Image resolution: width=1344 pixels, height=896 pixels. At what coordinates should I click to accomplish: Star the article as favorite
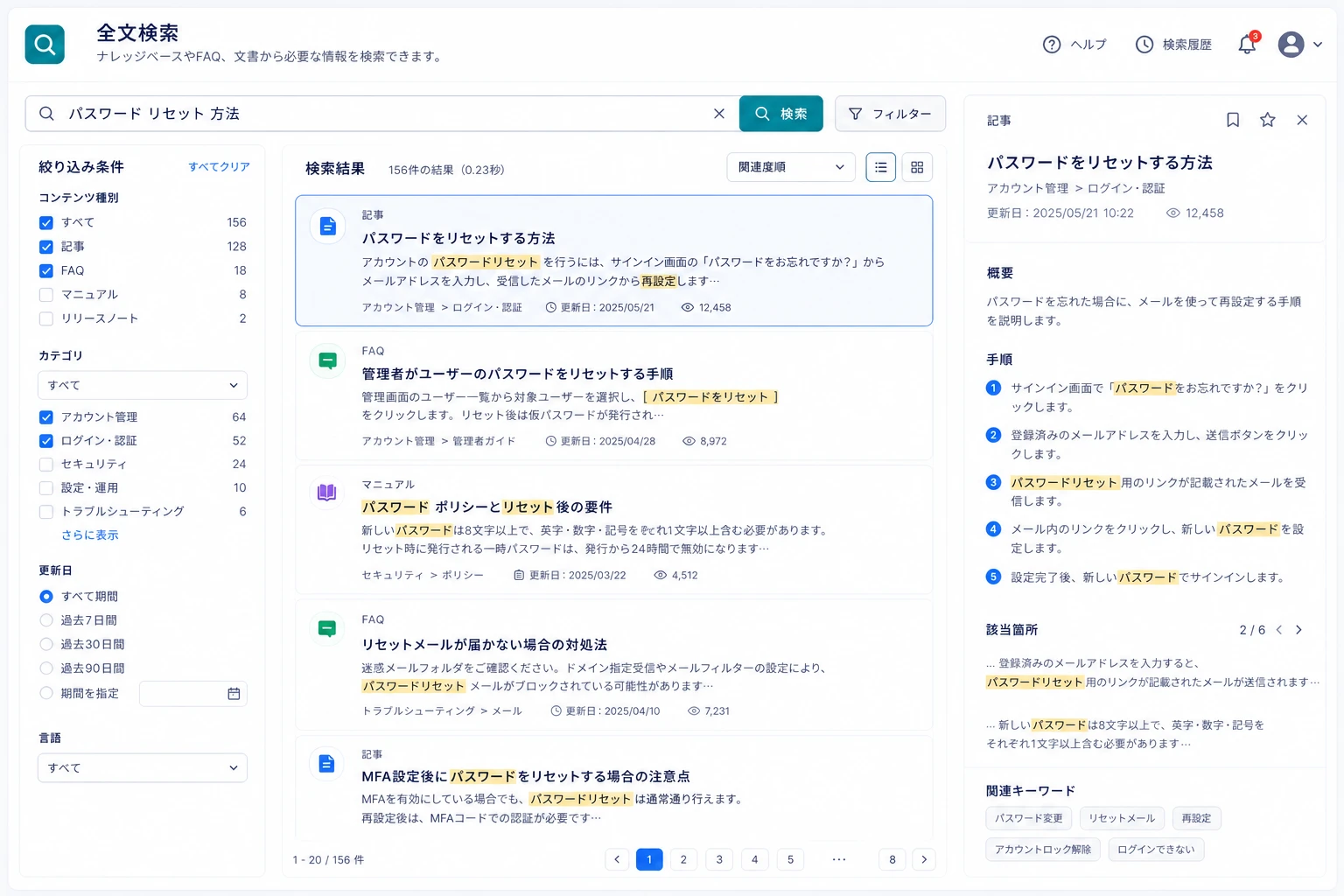[1267, 120]
